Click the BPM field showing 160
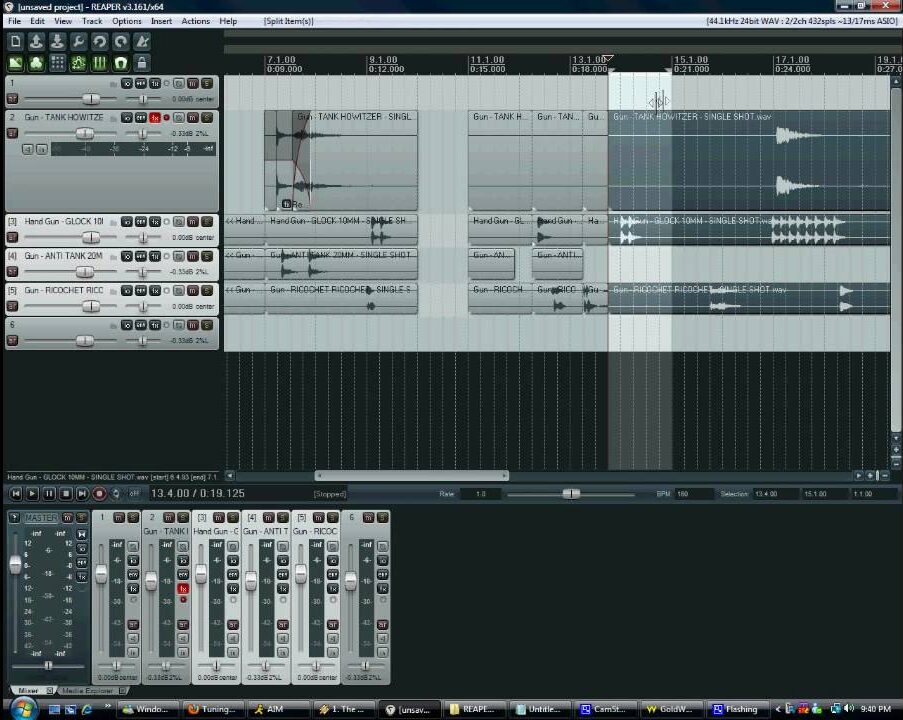 point(694,494)
